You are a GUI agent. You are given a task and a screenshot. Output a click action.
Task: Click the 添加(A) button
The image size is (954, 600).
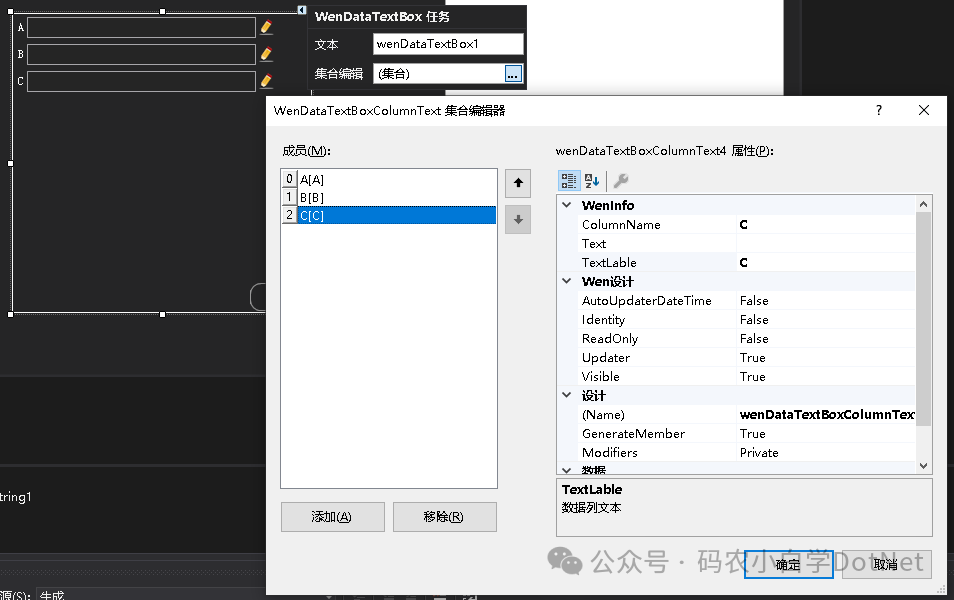pos(332,517)
